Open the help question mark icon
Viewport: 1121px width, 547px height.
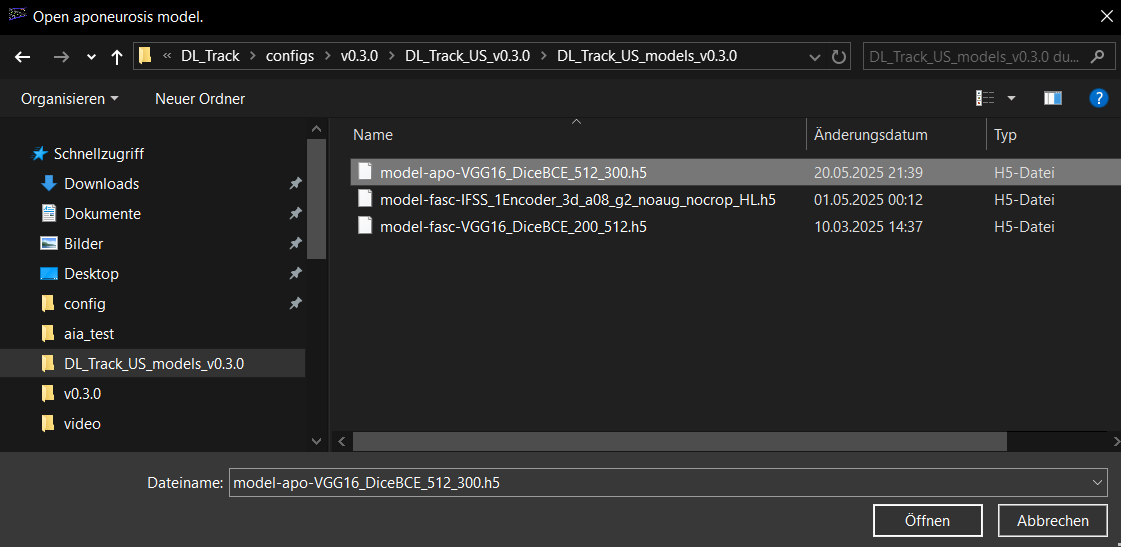click(x=1098, y=98)
